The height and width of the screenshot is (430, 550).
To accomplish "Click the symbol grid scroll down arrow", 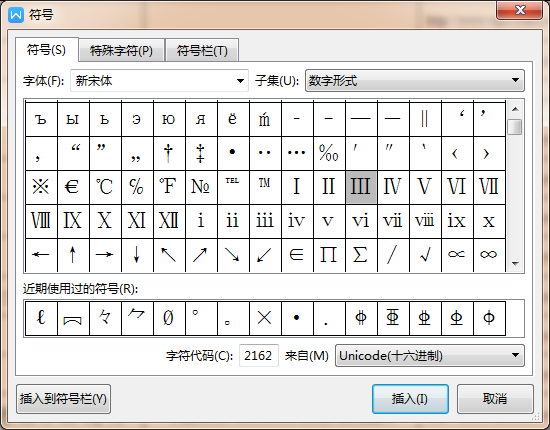I will click(515, 263).
